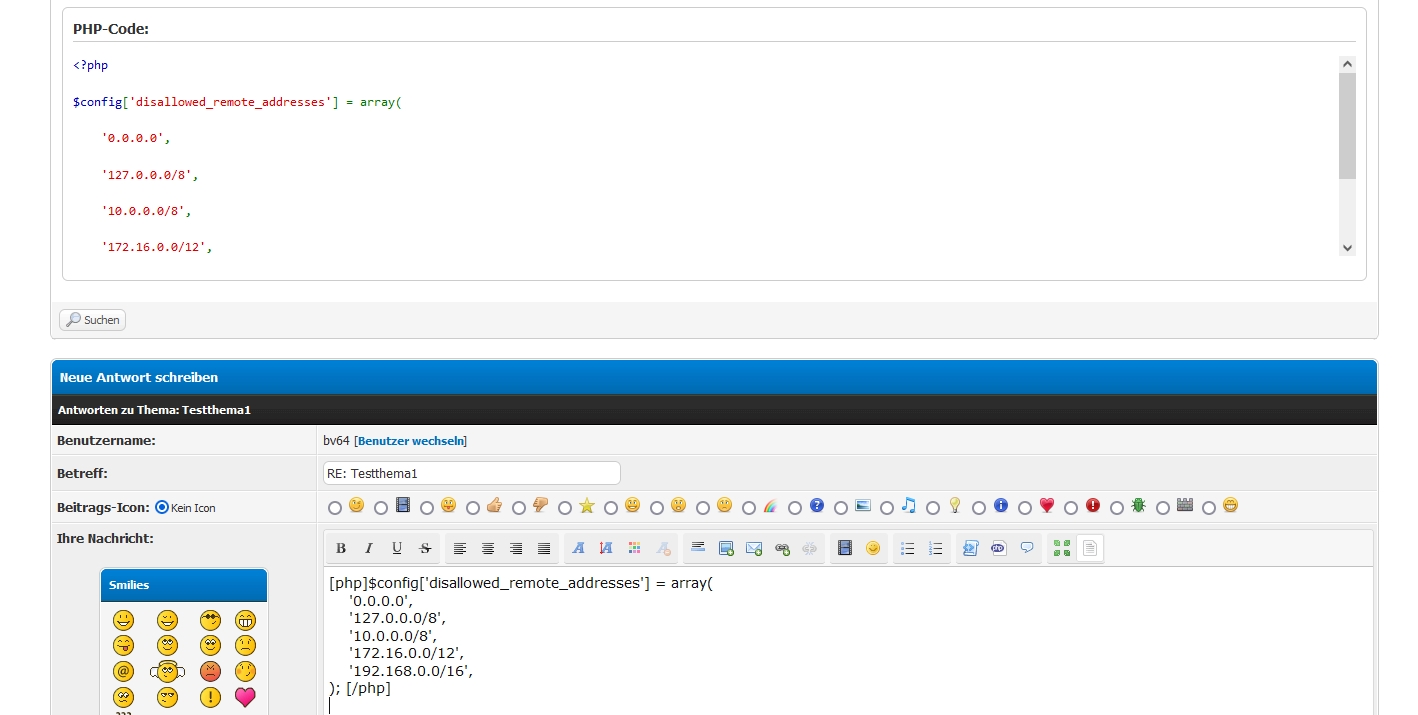Open the font color palette
Viewport: 1418px width, 715px height.
click(634, 548)
